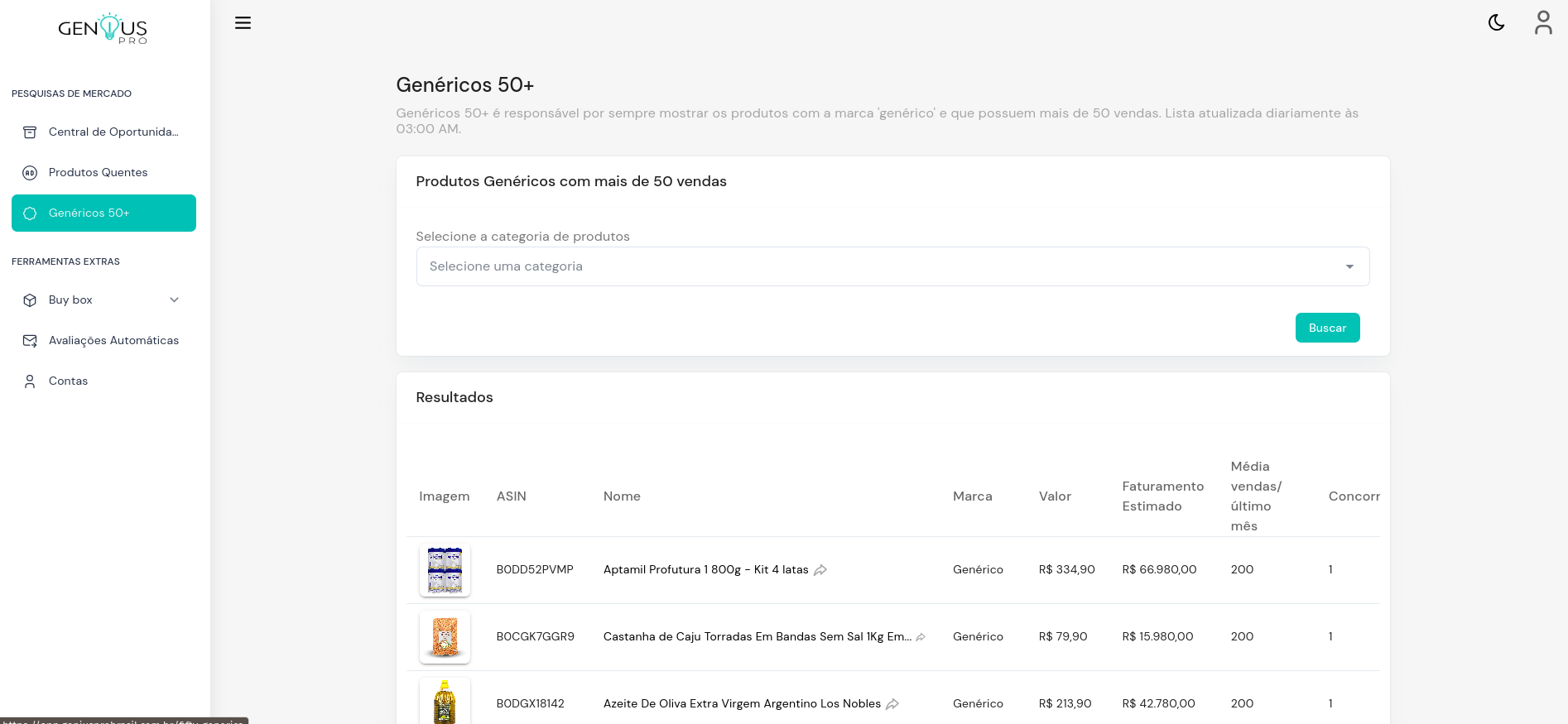
Task: Toggle dark mode moon icon
Action: coord(1496,22)
